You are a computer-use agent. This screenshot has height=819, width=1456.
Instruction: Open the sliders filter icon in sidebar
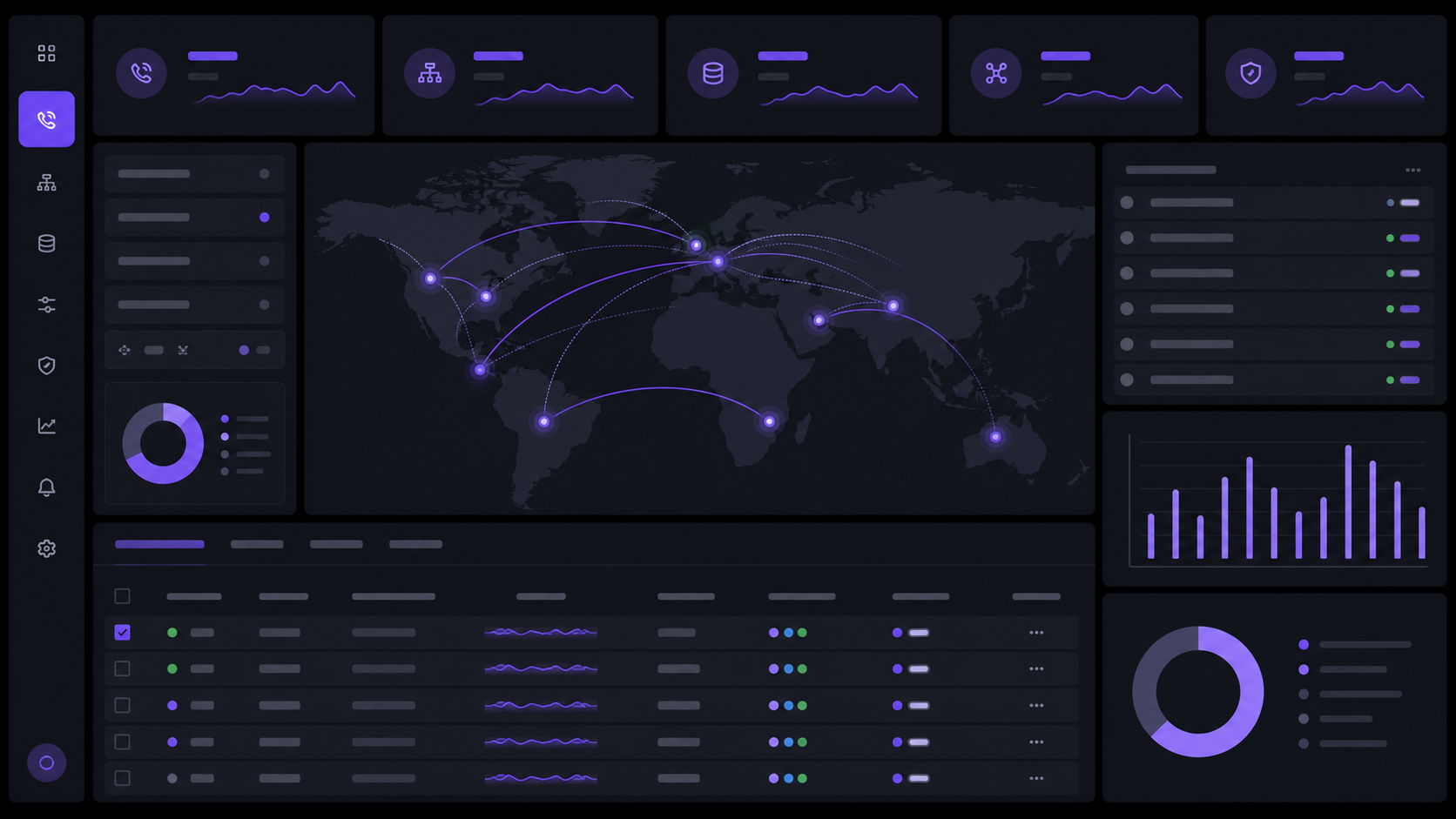click(x=46, y=305)
